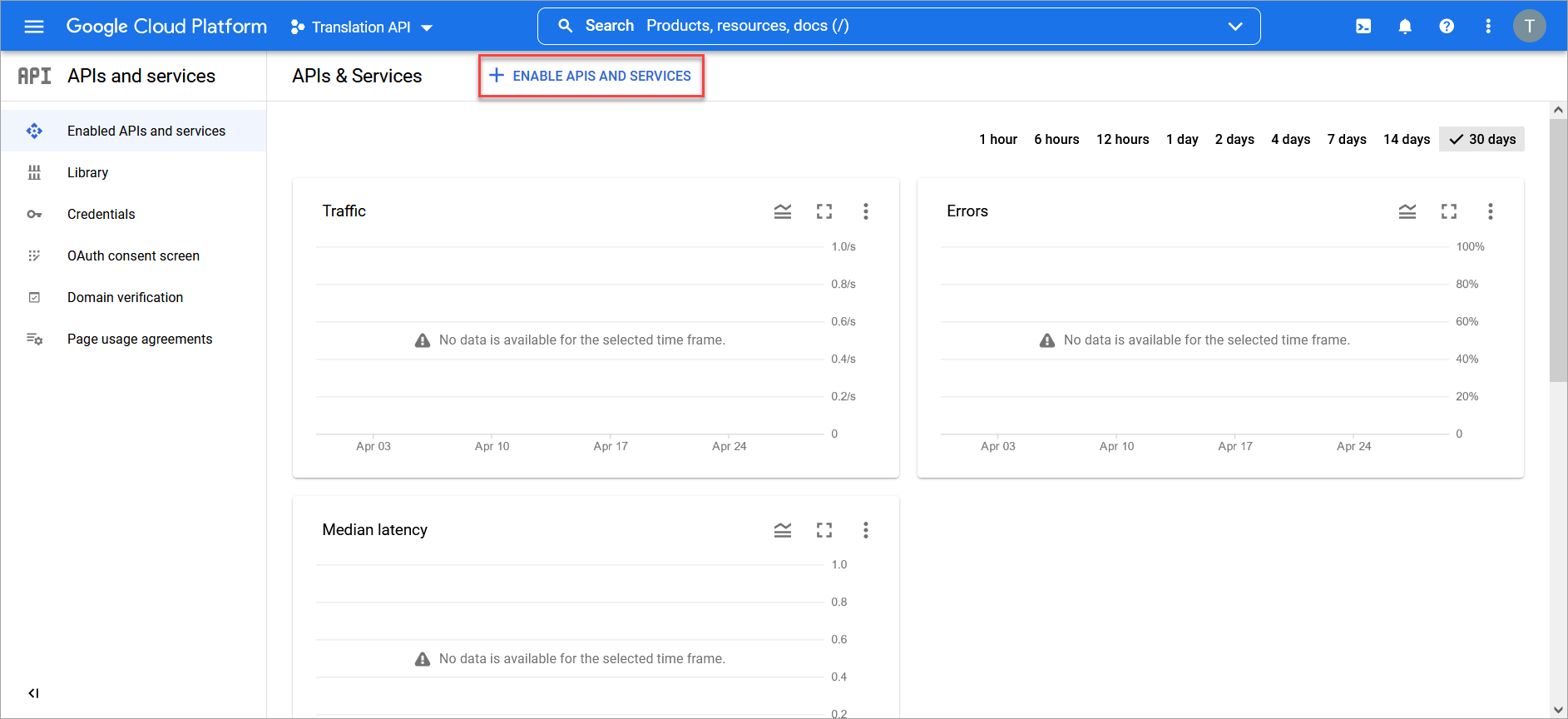This screenshot has width=1568, height=719.
Task: Open the Library menu item
Action: pyautogui.click(x=134, y=172)
